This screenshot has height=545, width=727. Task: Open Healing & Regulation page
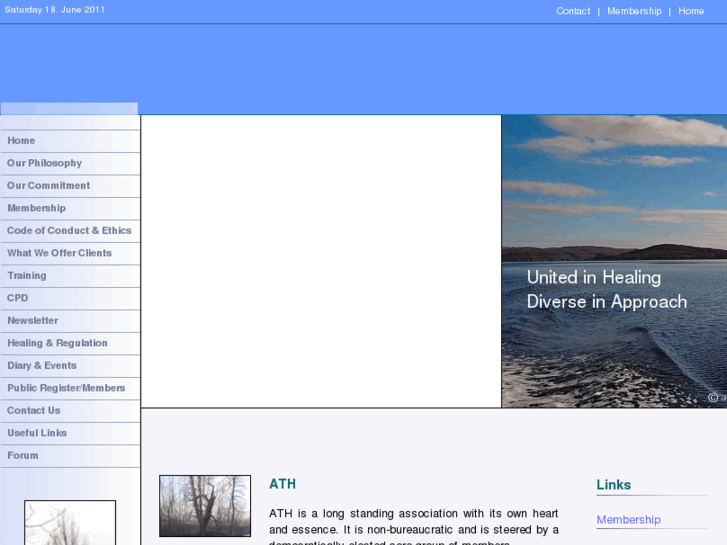pos(70,343)
